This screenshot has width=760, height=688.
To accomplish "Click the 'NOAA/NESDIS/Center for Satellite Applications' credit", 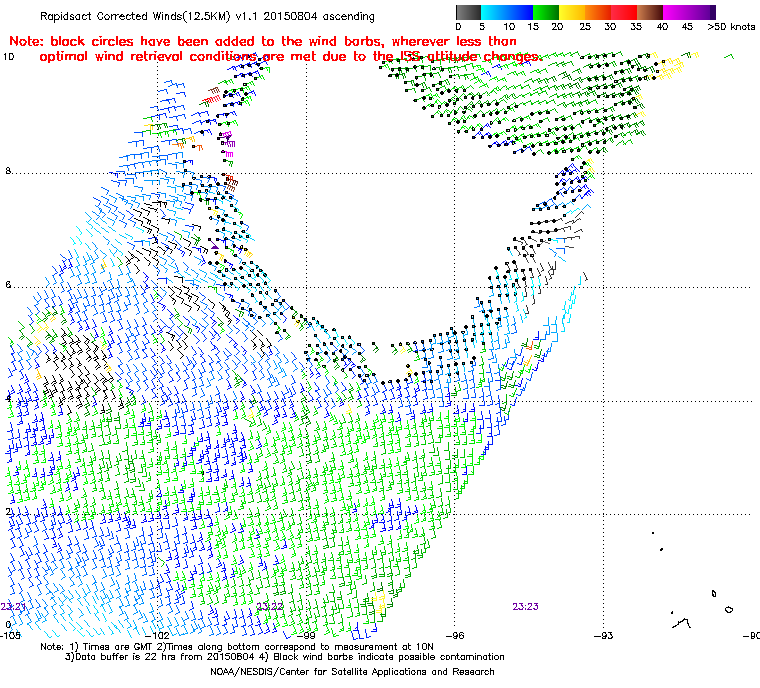I will [x=352, y=672].
